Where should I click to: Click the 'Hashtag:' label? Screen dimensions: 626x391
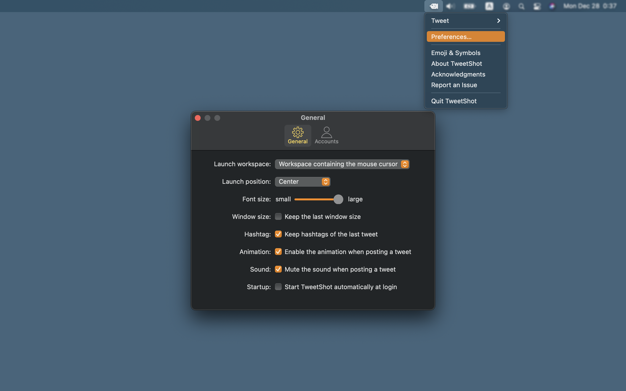click(x=258, y=234)
